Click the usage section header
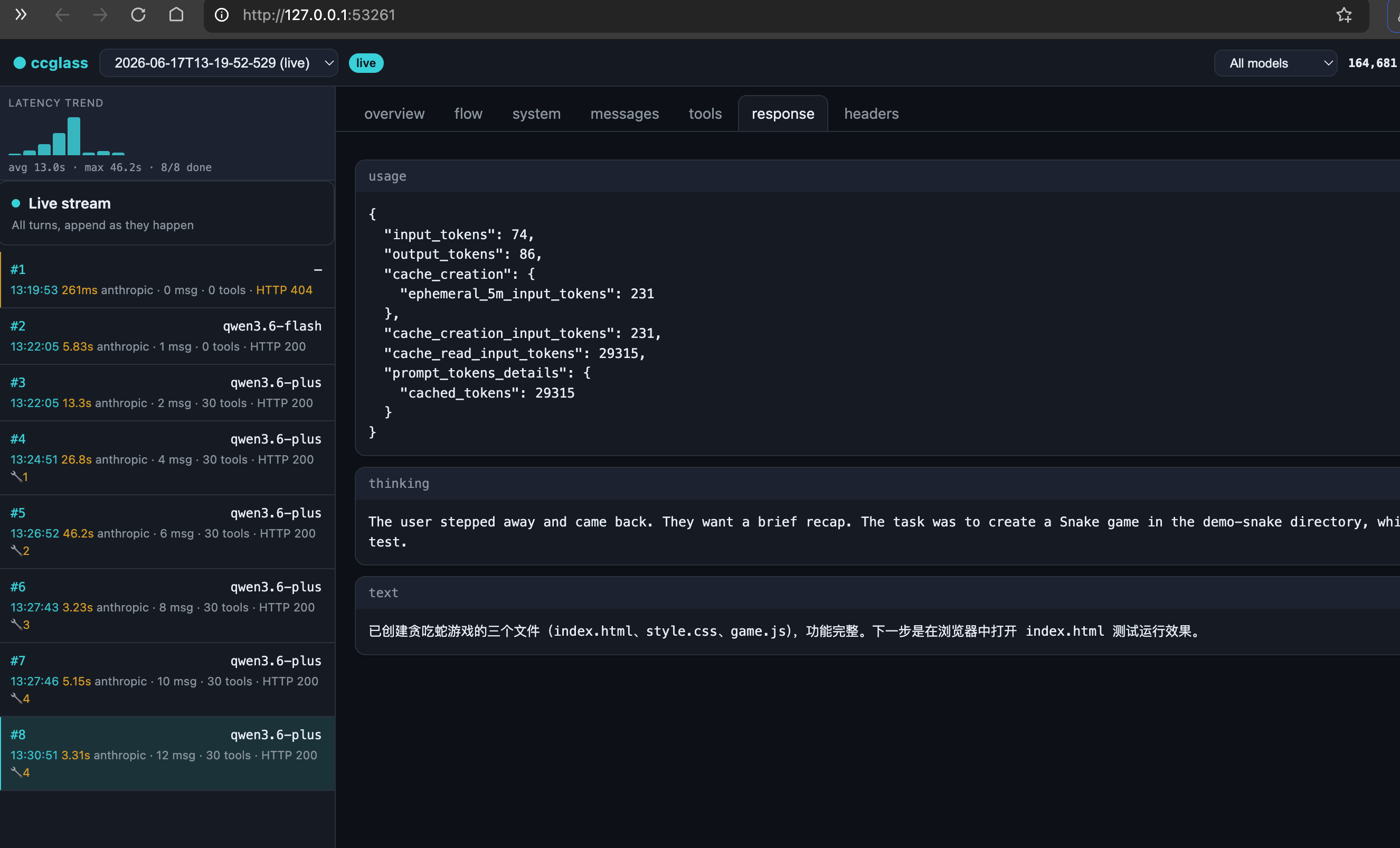This screenshot has width=1400, height=848. click(x=878, y=176)
